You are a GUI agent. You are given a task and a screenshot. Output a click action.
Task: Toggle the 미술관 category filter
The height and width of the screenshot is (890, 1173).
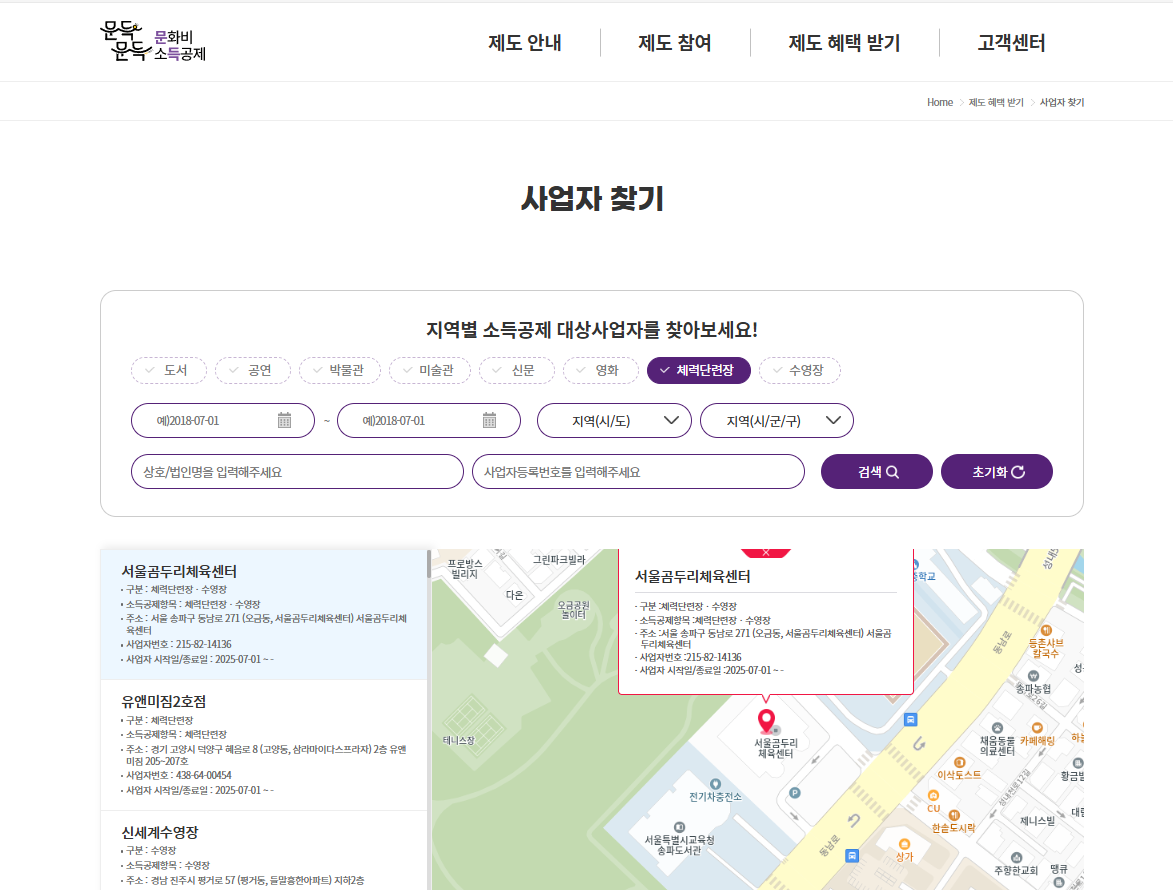point(429,370)
